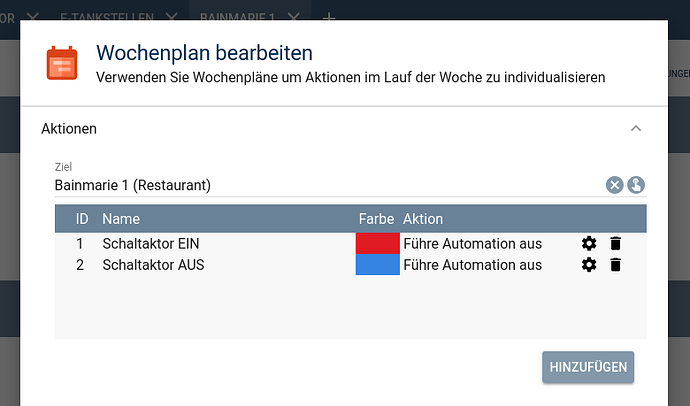Collapse the Aktionen section
This screenshot has width=690, height=406.
[635, 129]
